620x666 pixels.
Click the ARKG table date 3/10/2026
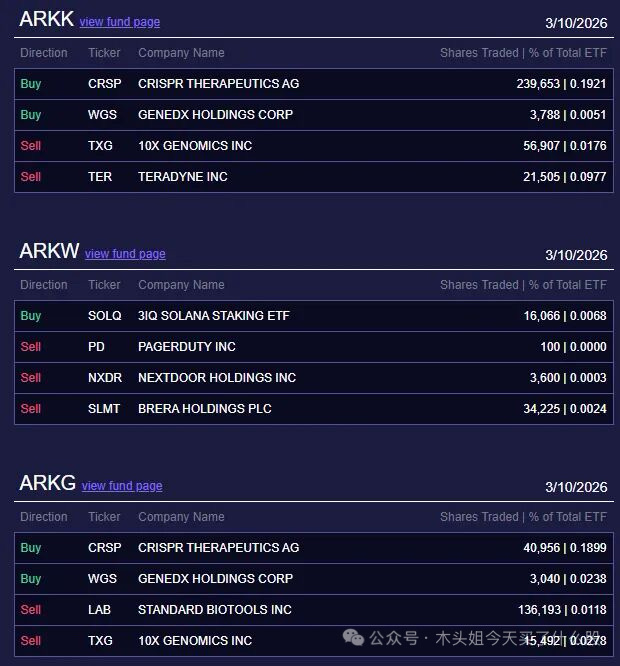tap(576, 487)
